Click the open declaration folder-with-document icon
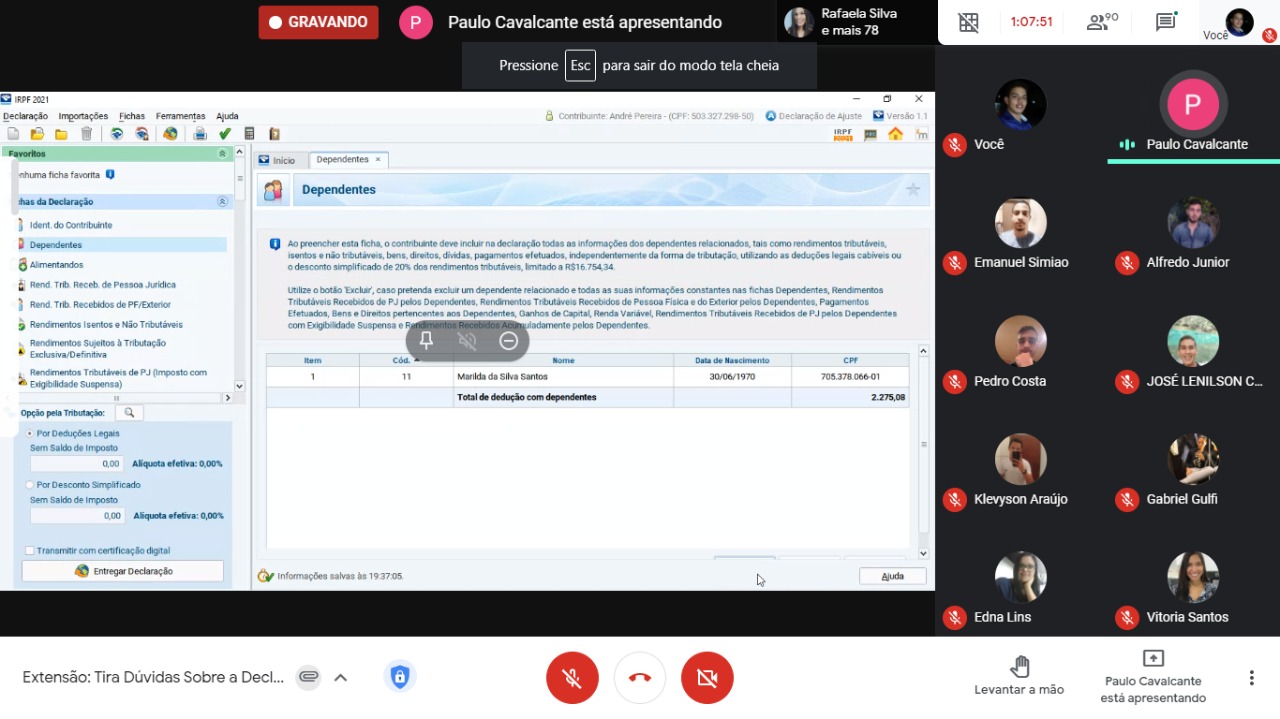 (37, 134)
